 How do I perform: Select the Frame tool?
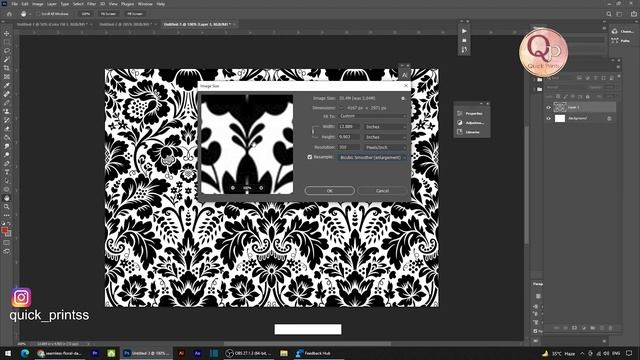click(7, 76)
